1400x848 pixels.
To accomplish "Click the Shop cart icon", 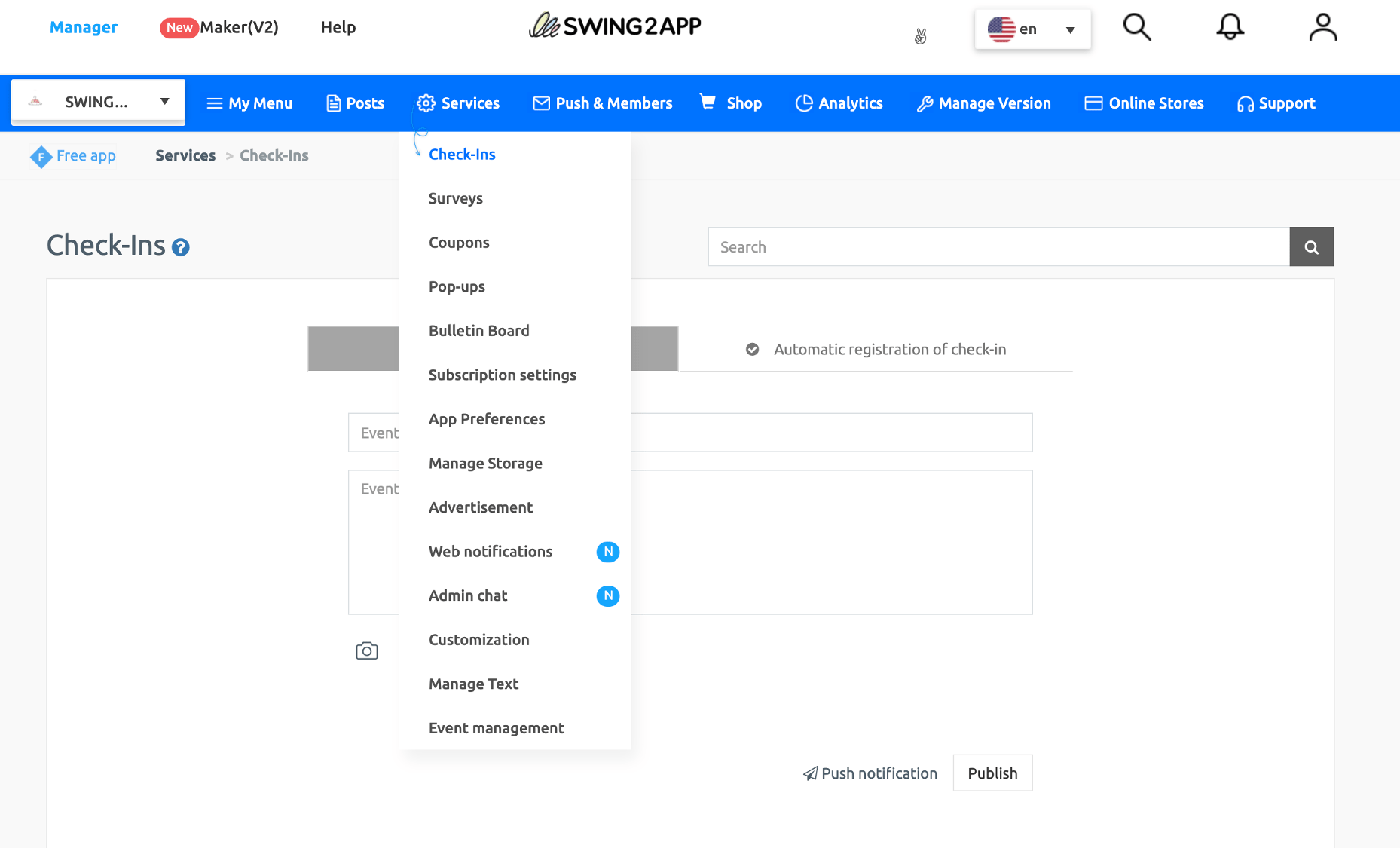I will tap(708, 102).
